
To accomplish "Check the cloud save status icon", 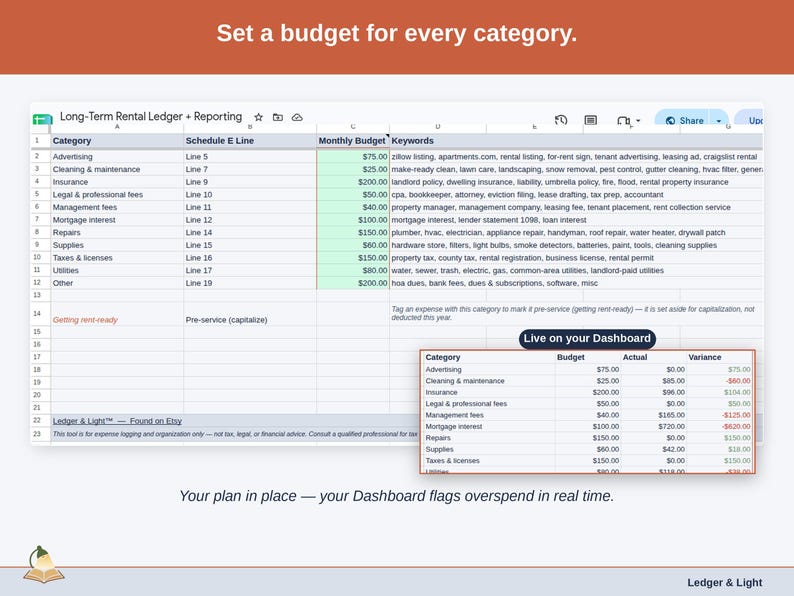I will pos(297,117).
